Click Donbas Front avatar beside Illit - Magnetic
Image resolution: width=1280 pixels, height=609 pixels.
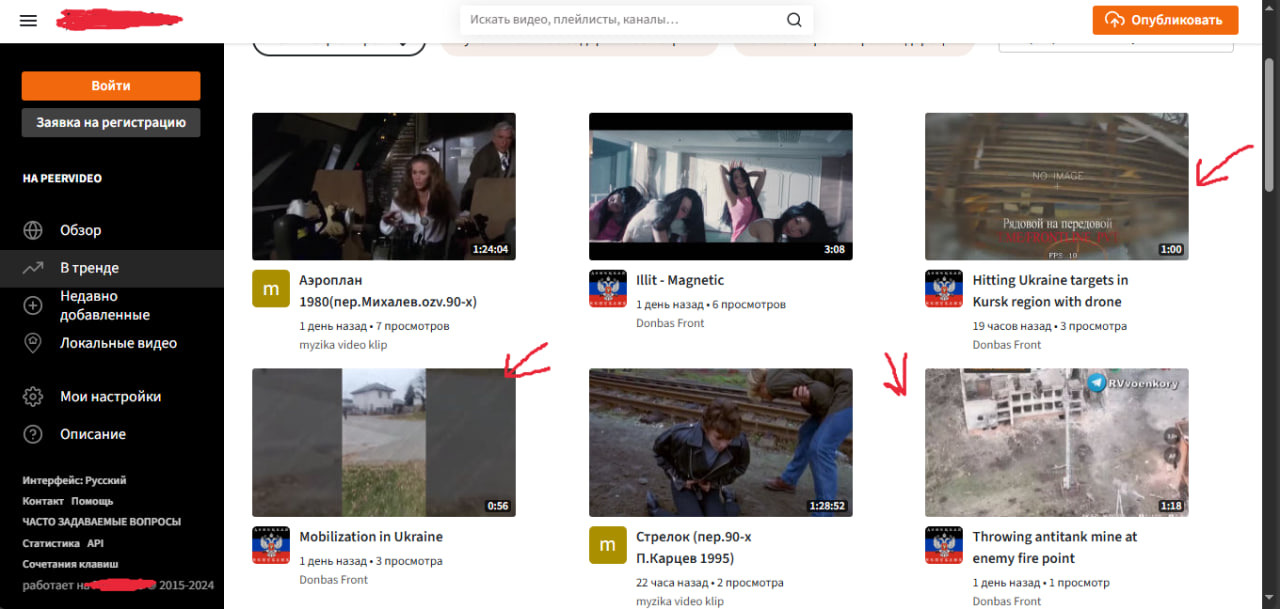pos(607,288)
